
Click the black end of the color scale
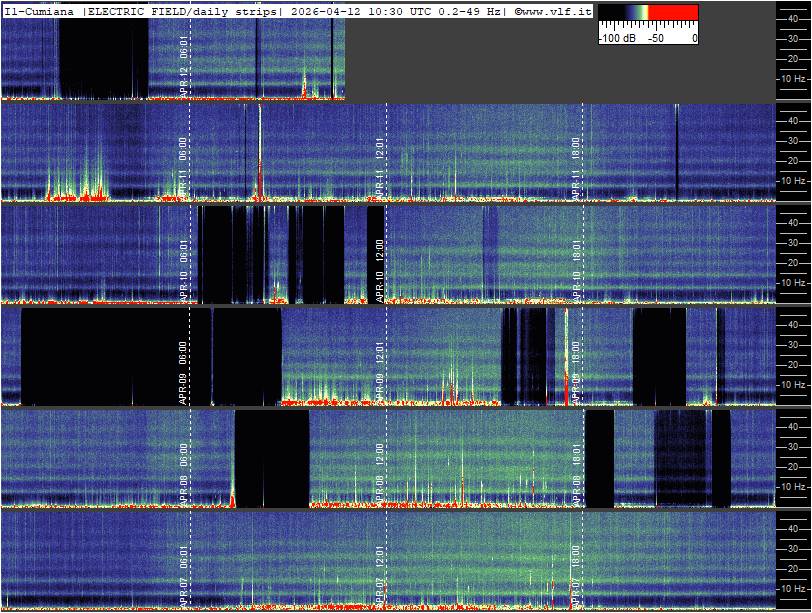[610, 14]
